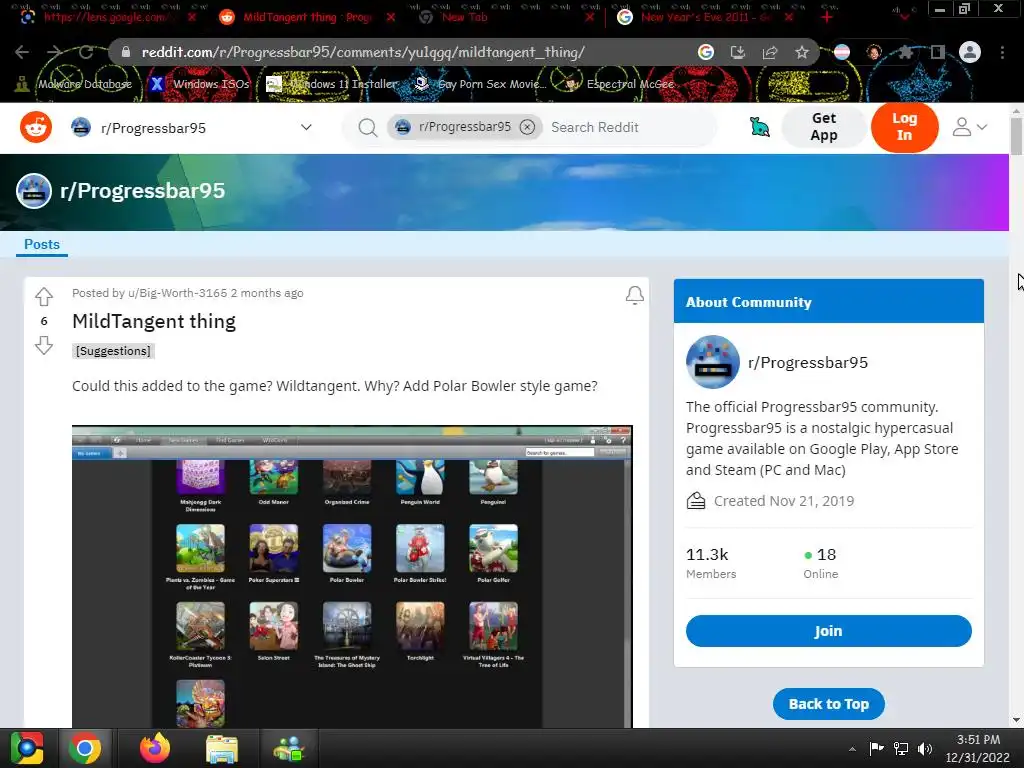Viewport: 1024px width, 768px height.
Task: Show hidden tray icons arrow
Action: pyautogui.click(x=852, y=749)
